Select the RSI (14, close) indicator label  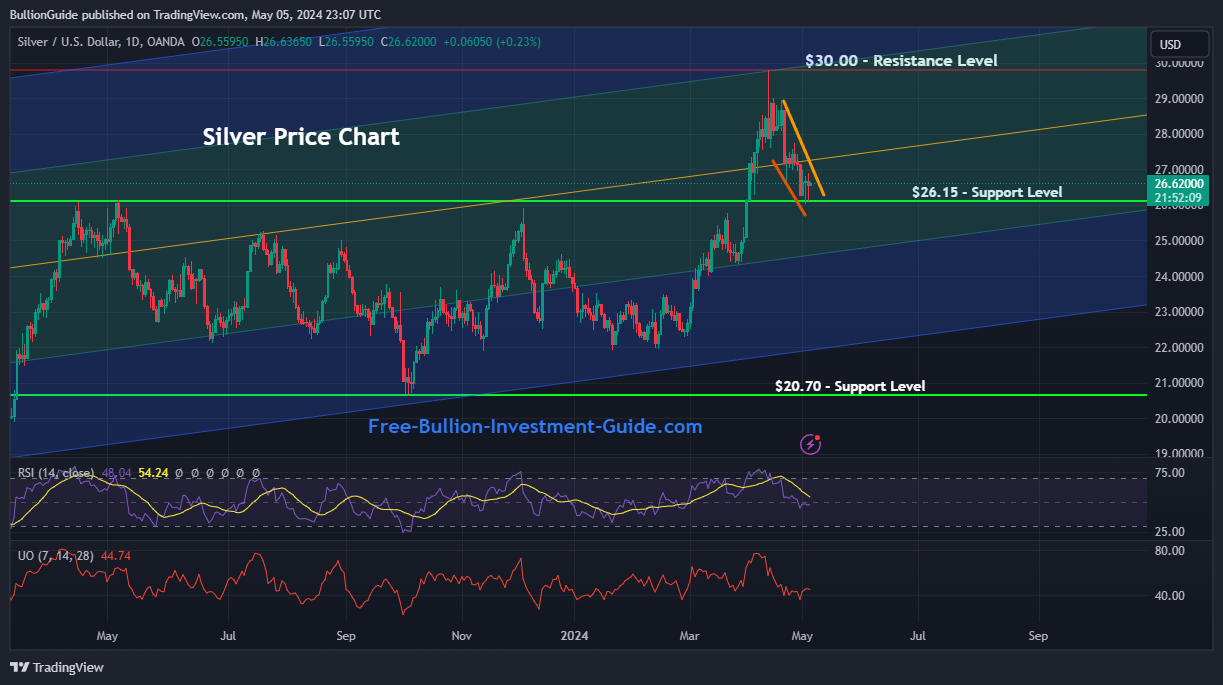point(56,473)
